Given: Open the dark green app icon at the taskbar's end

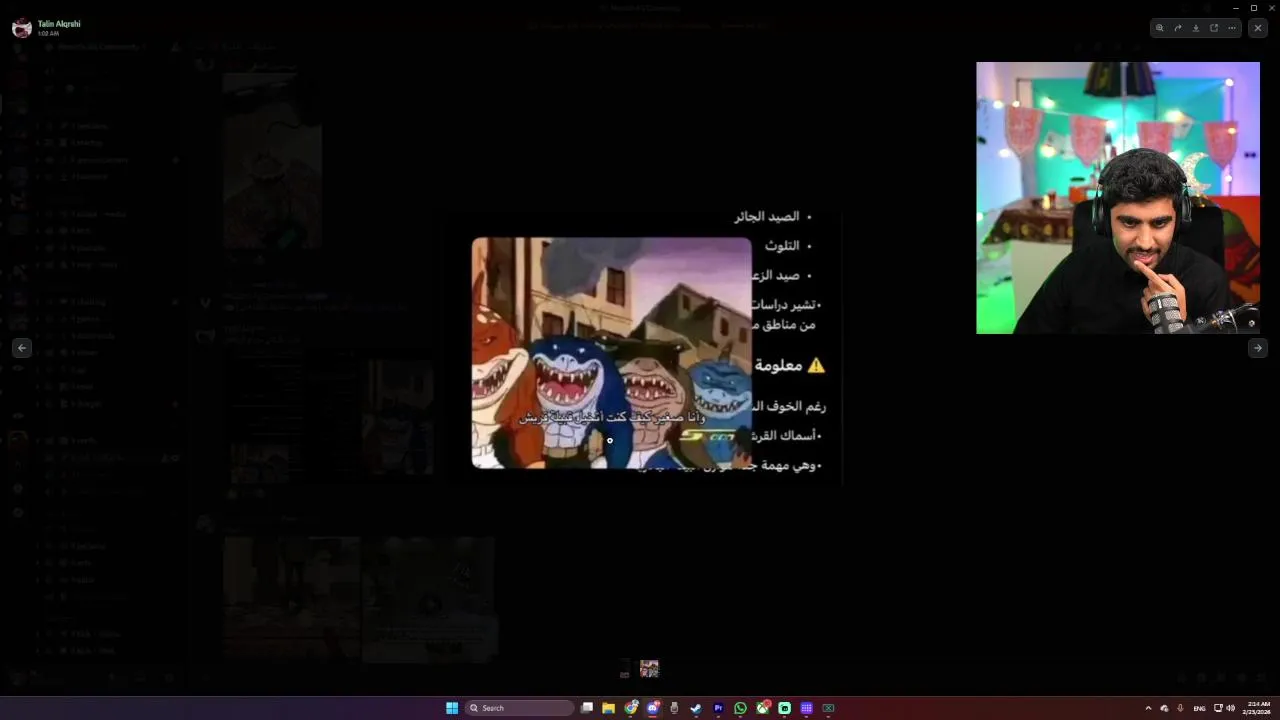Looking at the screenshot, I should pos(828,708).
